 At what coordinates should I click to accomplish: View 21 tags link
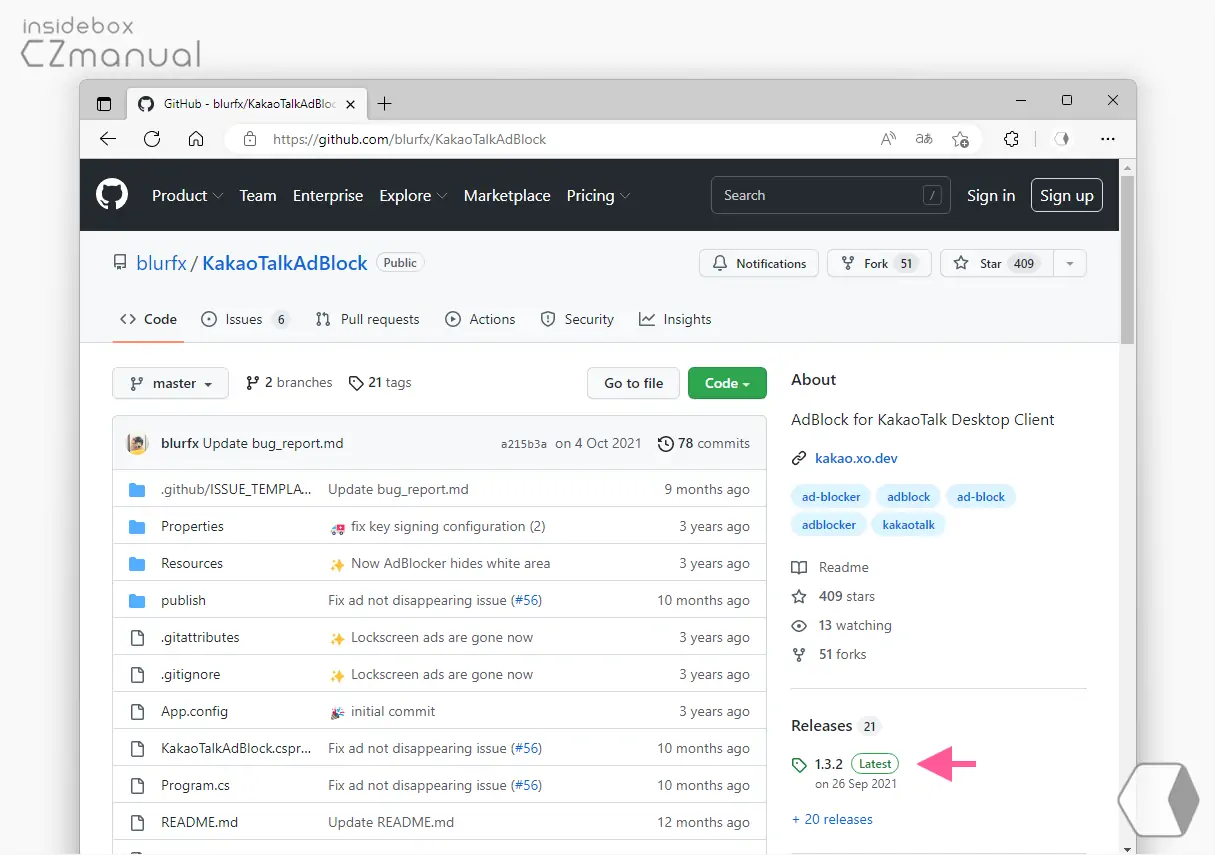point(380,382)
